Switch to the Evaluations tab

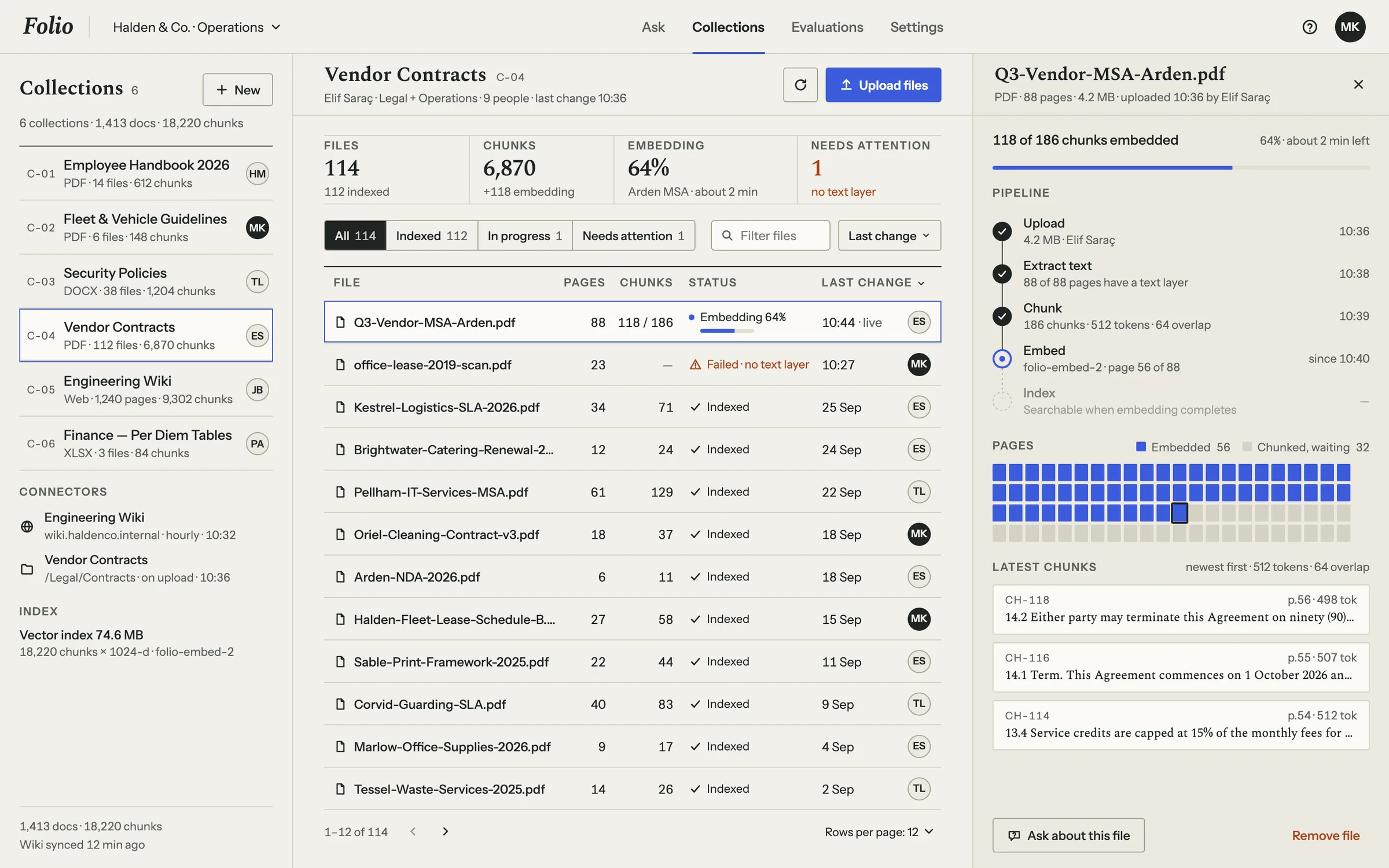point(827,27)
